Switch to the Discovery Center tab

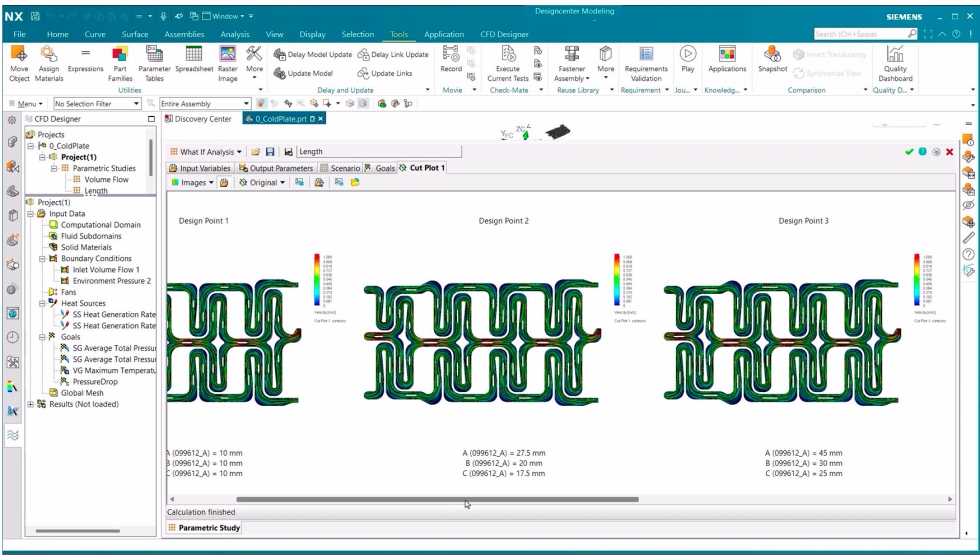pyautogui.click(x=198, y=119)
